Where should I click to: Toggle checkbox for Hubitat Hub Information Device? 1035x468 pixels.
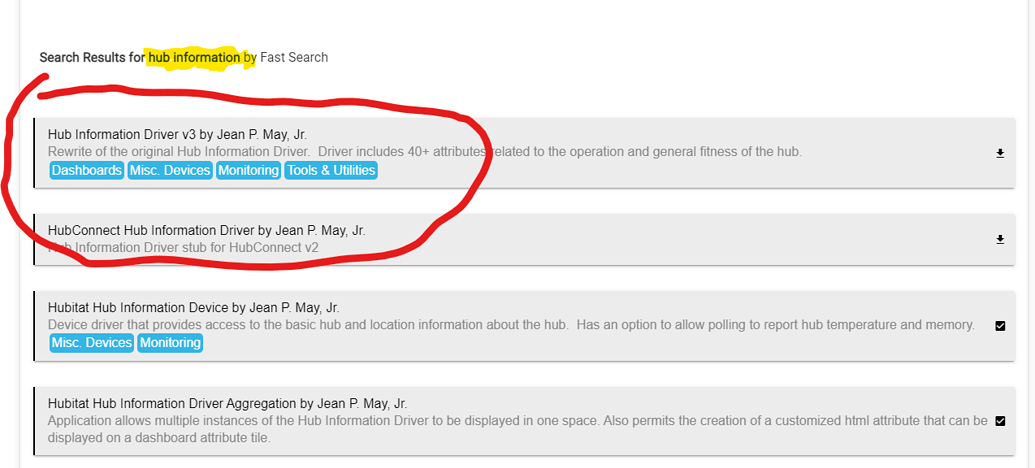[x=1000, y=325]
